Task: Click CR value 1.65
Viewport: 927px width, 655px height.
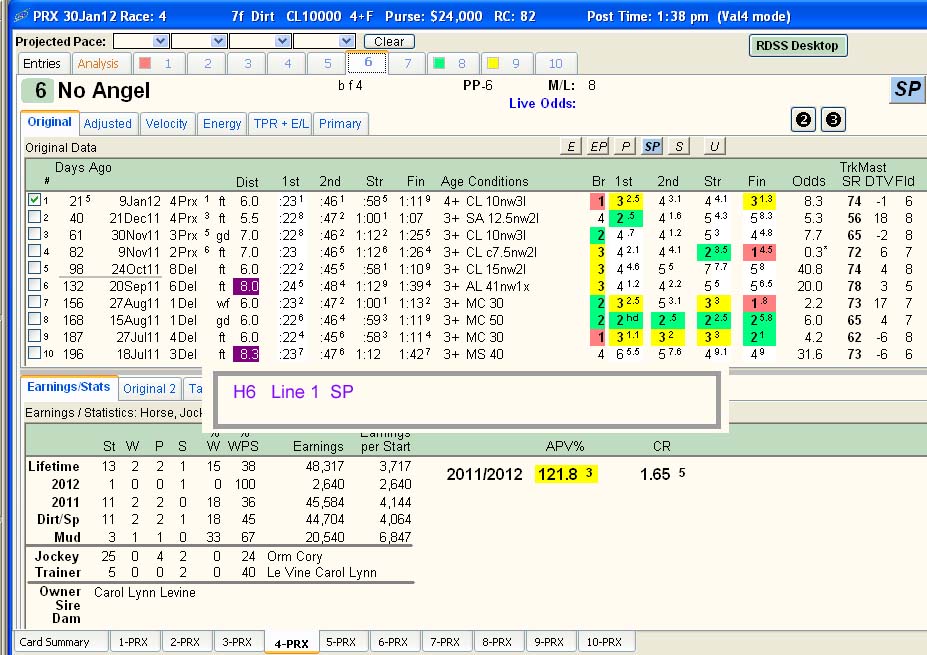Action: click(656, 474)
